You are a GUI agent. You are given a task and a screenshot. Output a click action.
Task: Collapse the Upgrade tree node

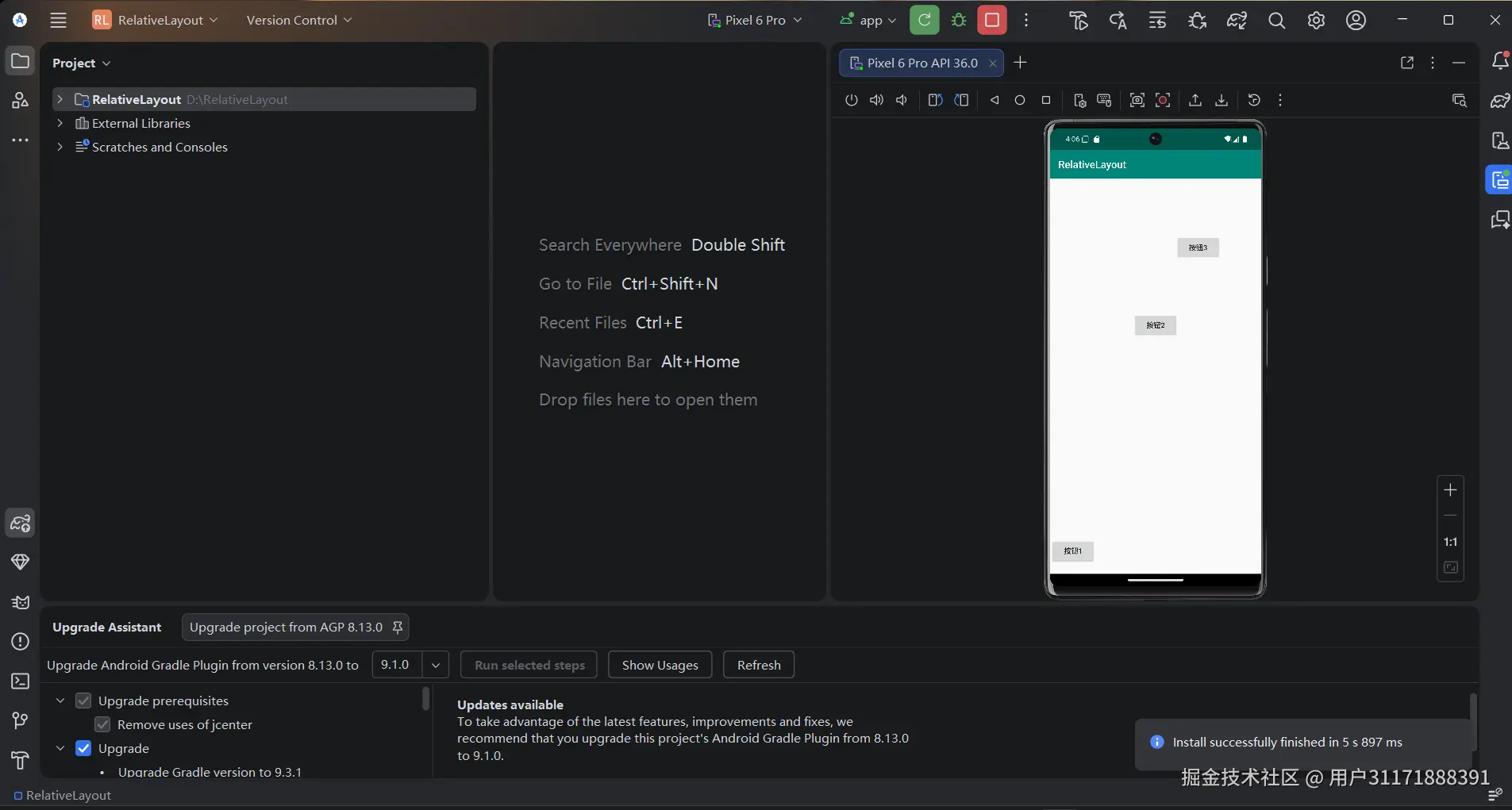tap(60, 748)
